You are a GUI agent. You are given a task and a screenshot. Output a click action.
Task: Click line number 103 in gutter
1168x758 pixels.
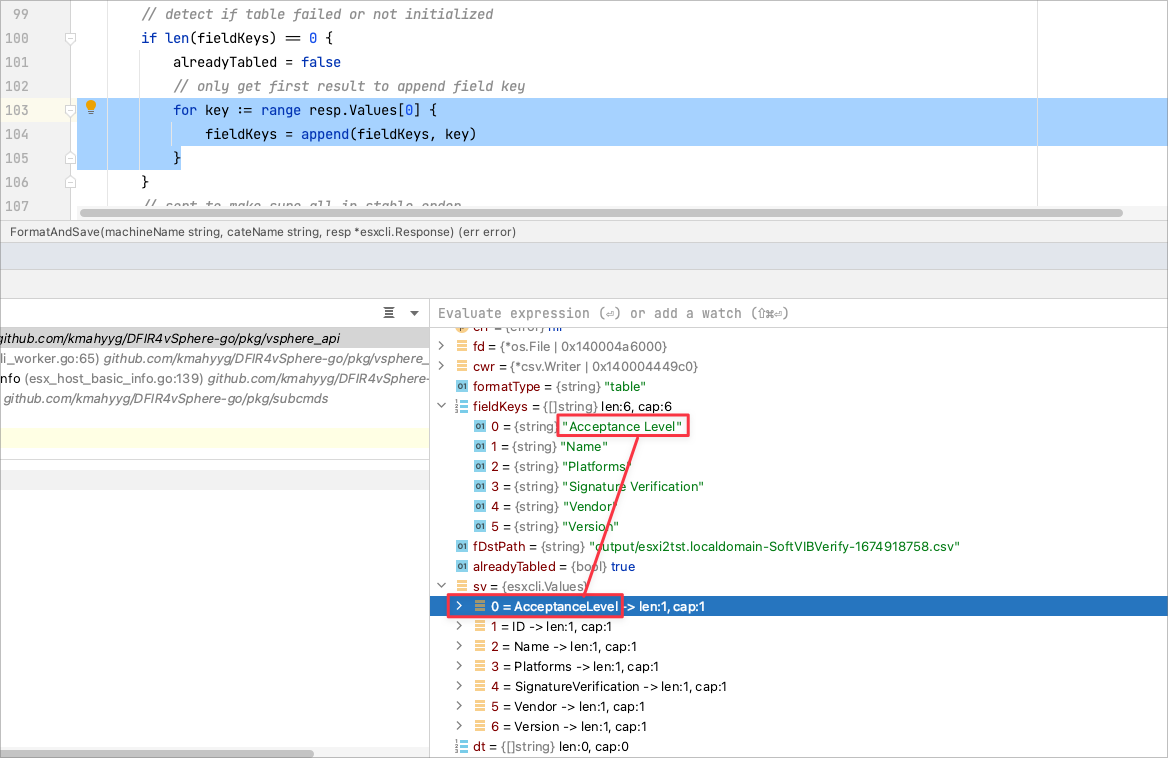(16, 110)
